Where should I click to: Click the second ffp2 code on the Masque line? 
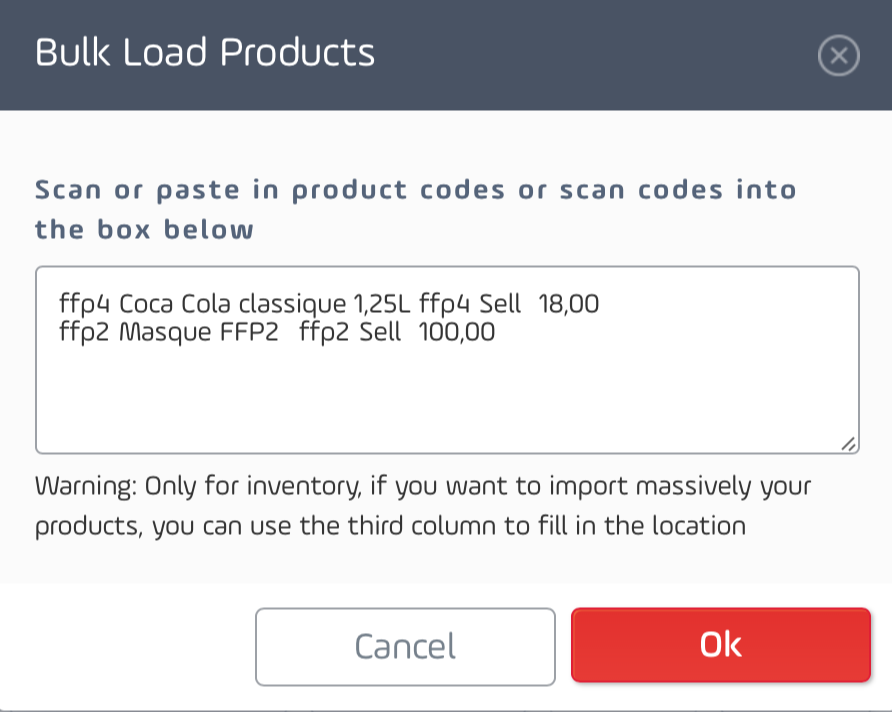click(324, 333)
